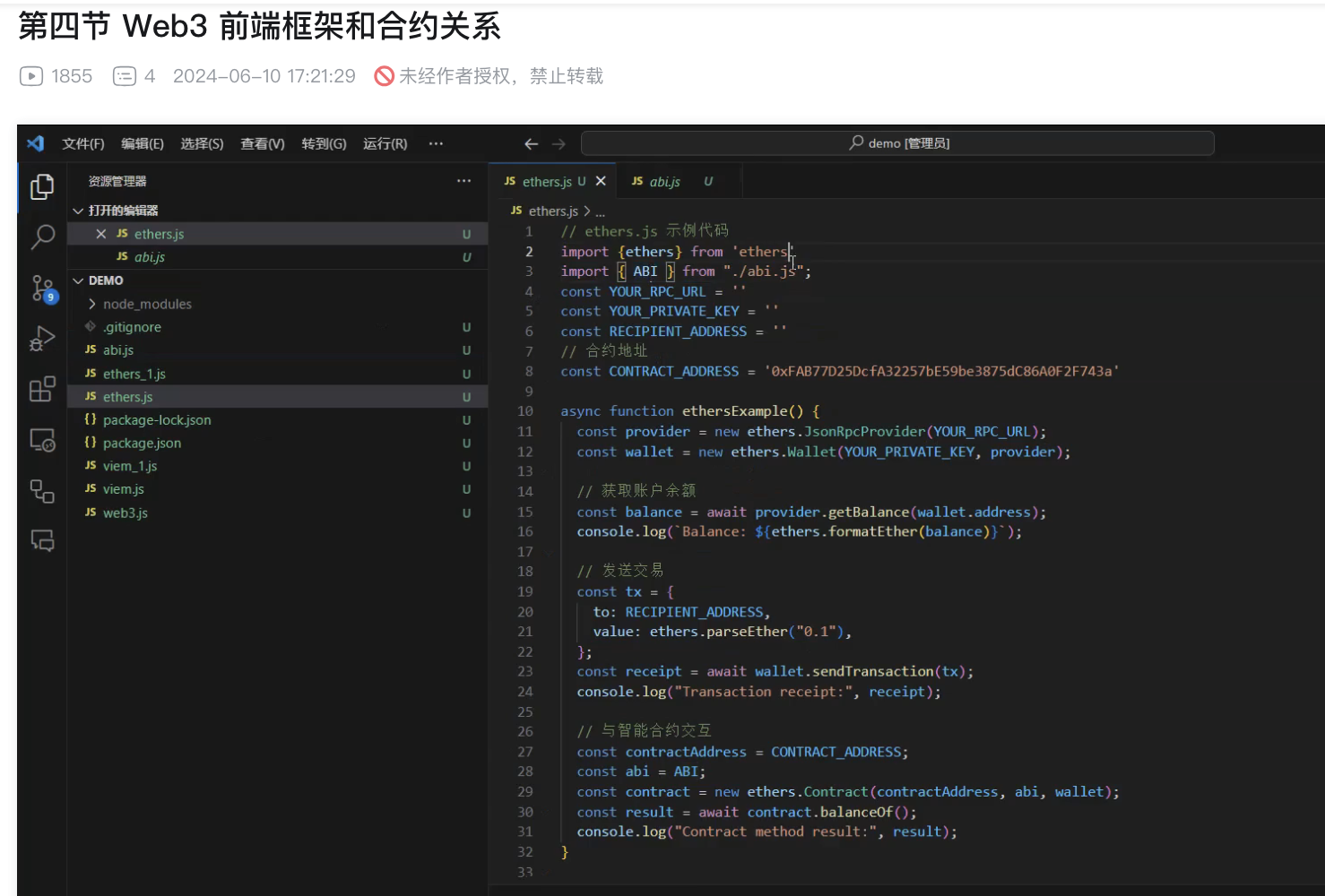Image resolution: width=1325 pixels, height=896 pixels.
Task: Select web3.js in the explorer
Action: (x=125, y=513)
